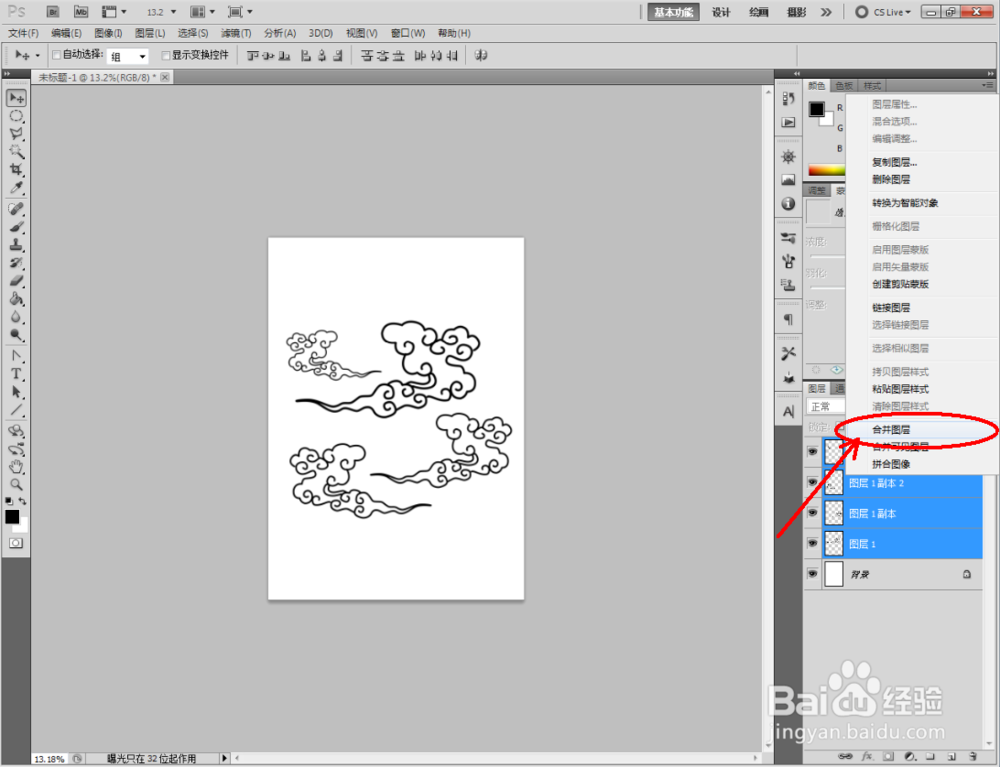Hide the 背景 layer eye
Image resolution: width=1000 pixels, height=767 pixels.
coord(812,574)
